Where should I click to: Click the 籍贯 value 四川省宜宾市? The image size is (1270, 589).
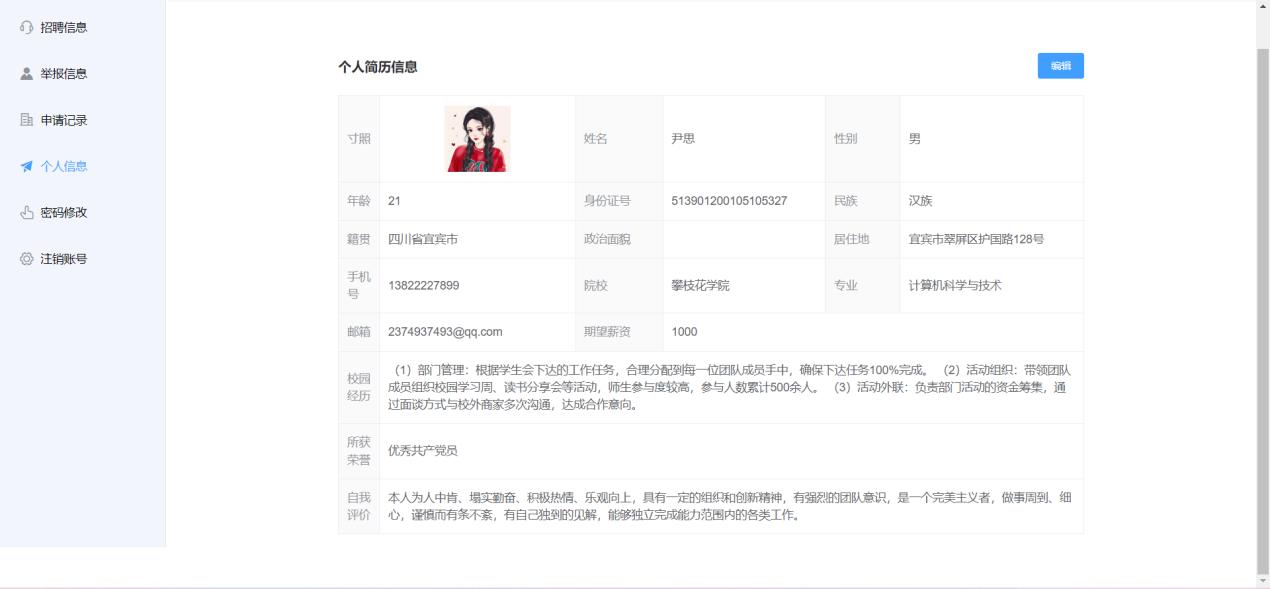point(423,239)
